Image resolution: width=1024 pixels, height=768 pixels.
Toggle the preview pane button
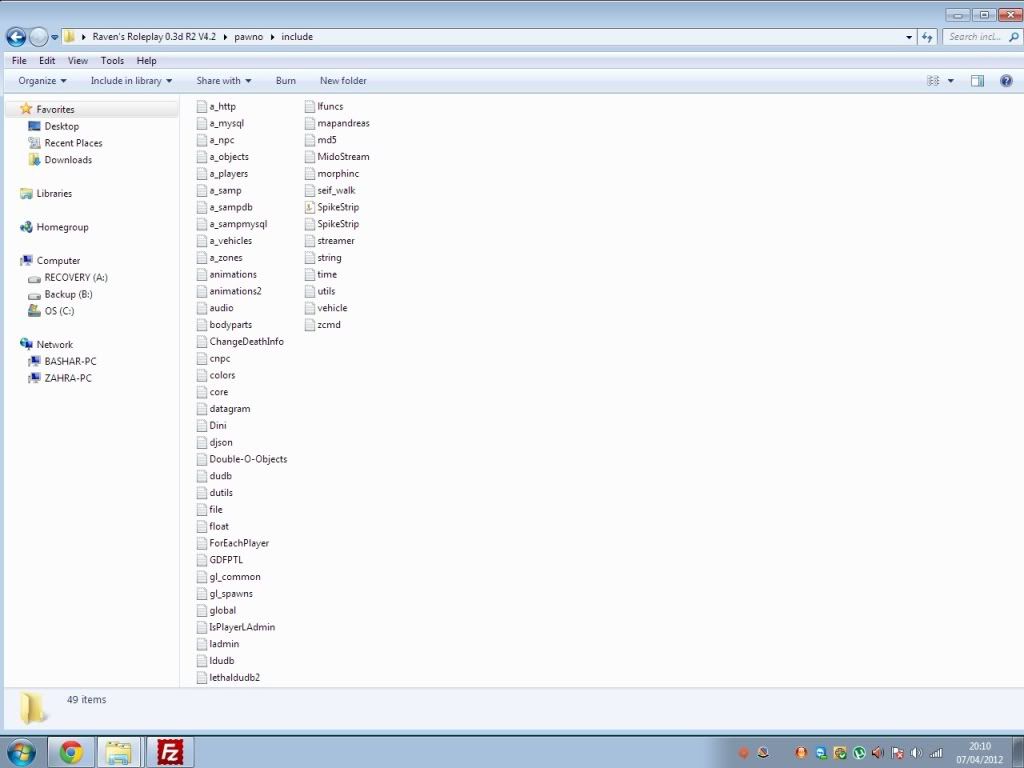[977, 81]
